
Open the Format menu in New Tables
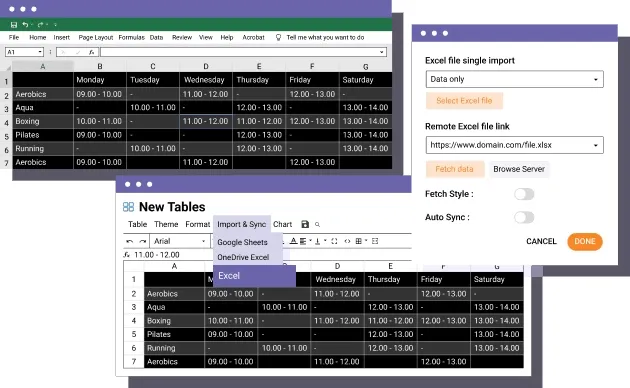click(198, 224)
